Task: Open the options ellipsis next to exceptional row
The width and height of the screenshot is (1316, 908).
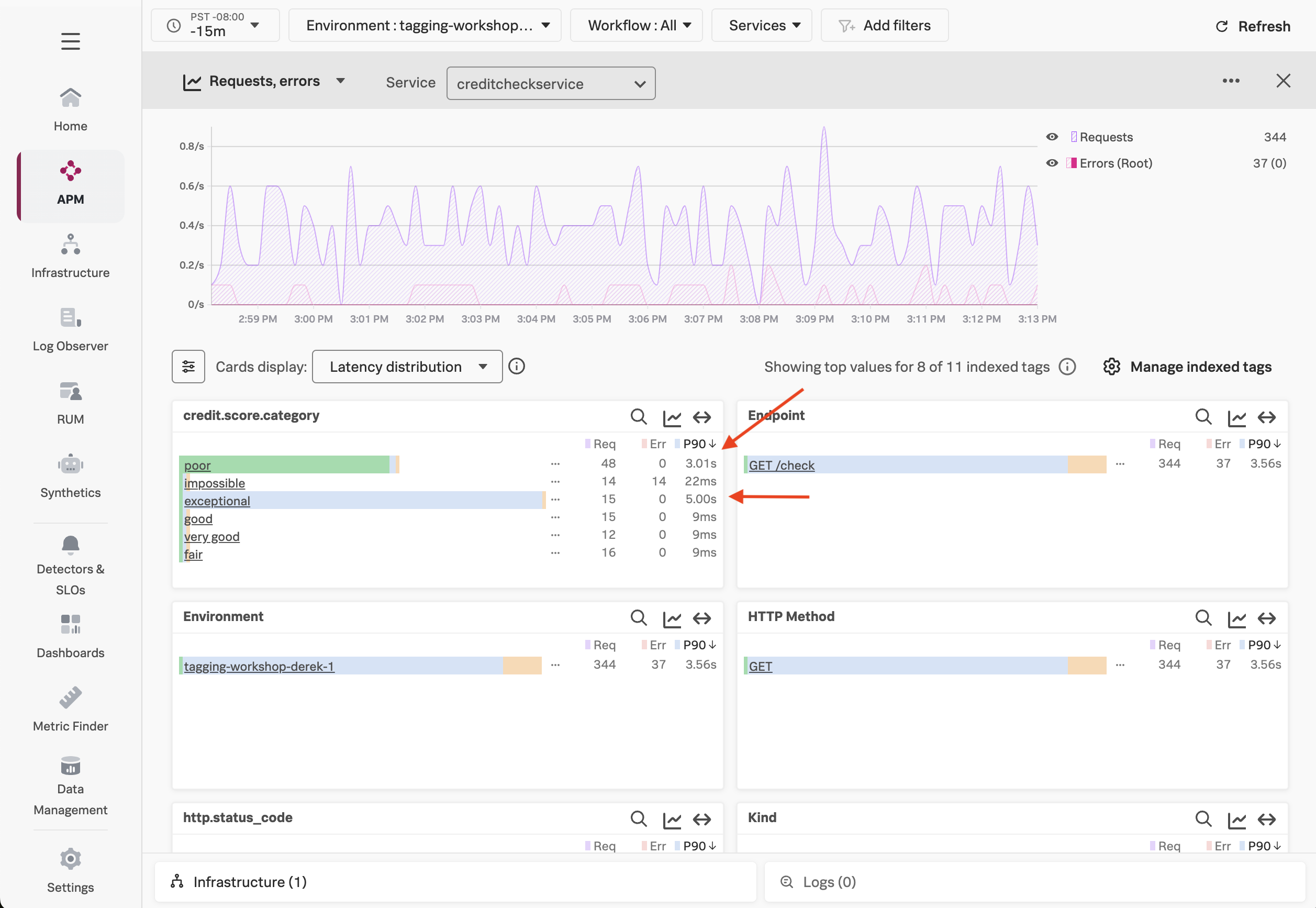Action: coord(555,499)
